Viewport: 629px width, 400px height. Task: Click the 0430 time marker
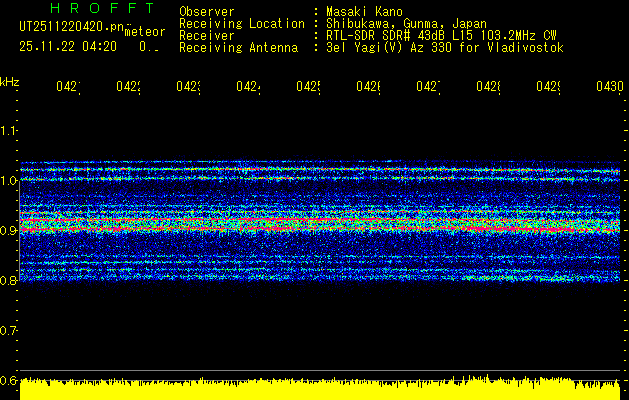[x=610, y=87]
